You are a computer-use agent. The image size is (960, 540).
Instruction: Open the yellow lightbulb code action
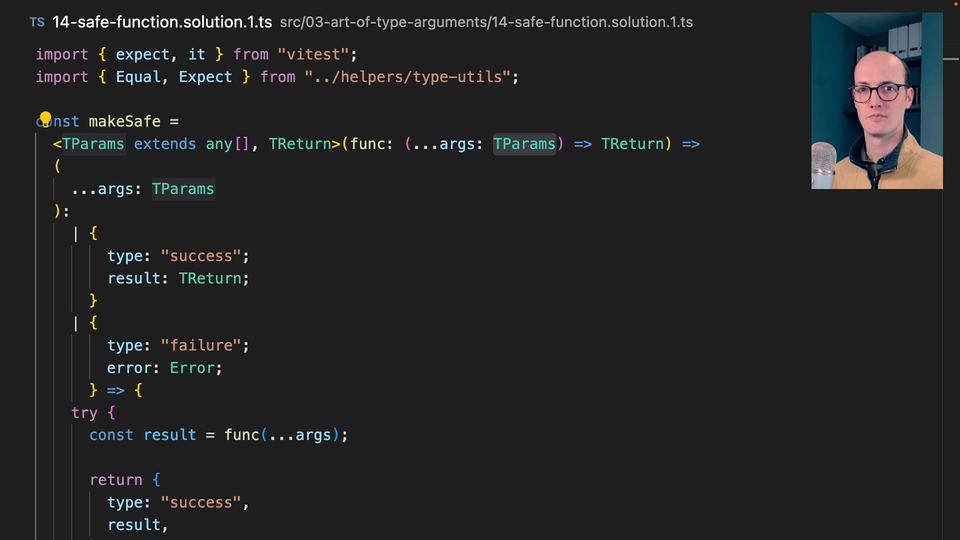click(x=45, y=120)
